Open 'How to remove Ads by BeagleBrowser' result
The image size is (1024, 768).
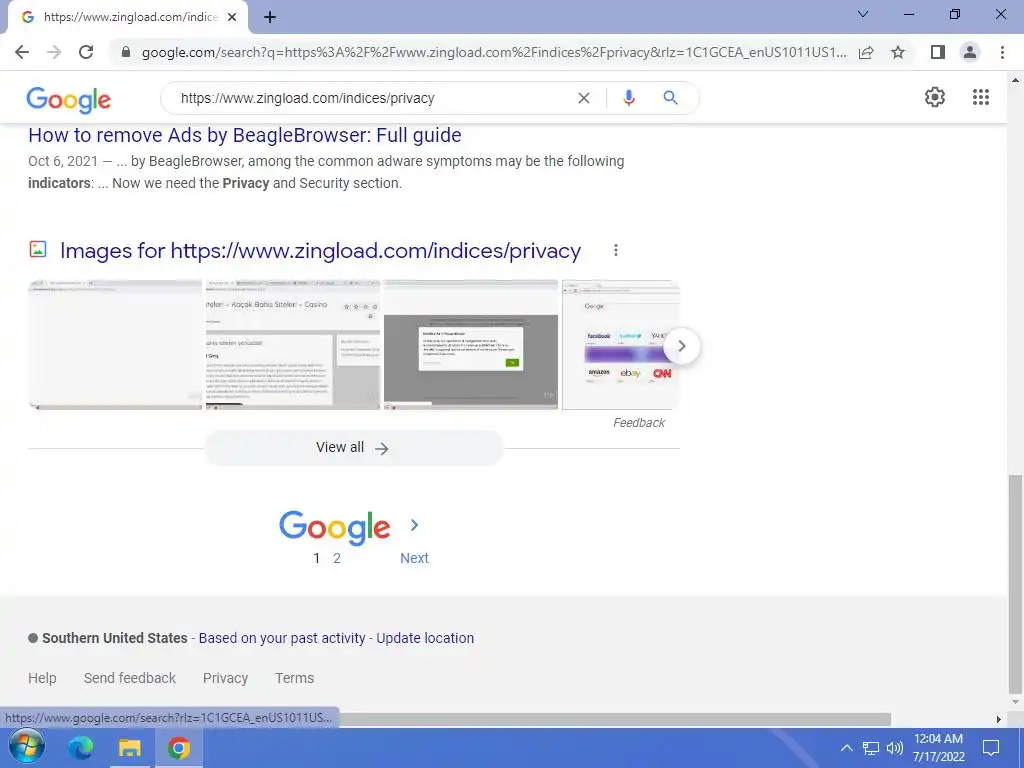click(x=245, y=135)
